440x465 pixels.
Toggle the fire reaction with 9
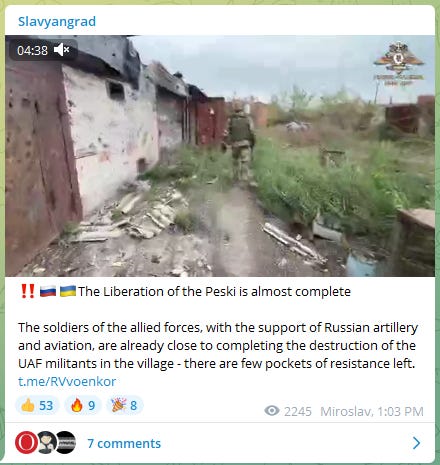coord(83,405)
